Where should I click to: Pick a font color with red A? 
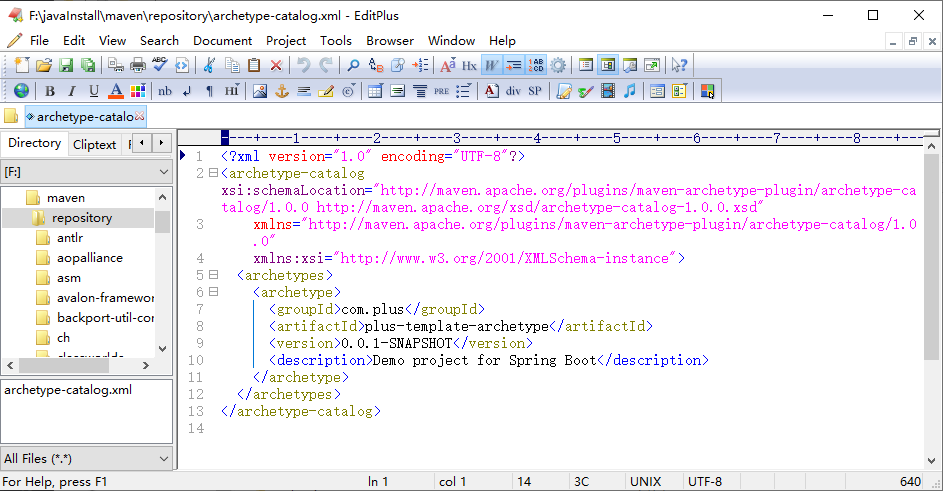click(116, 91)
